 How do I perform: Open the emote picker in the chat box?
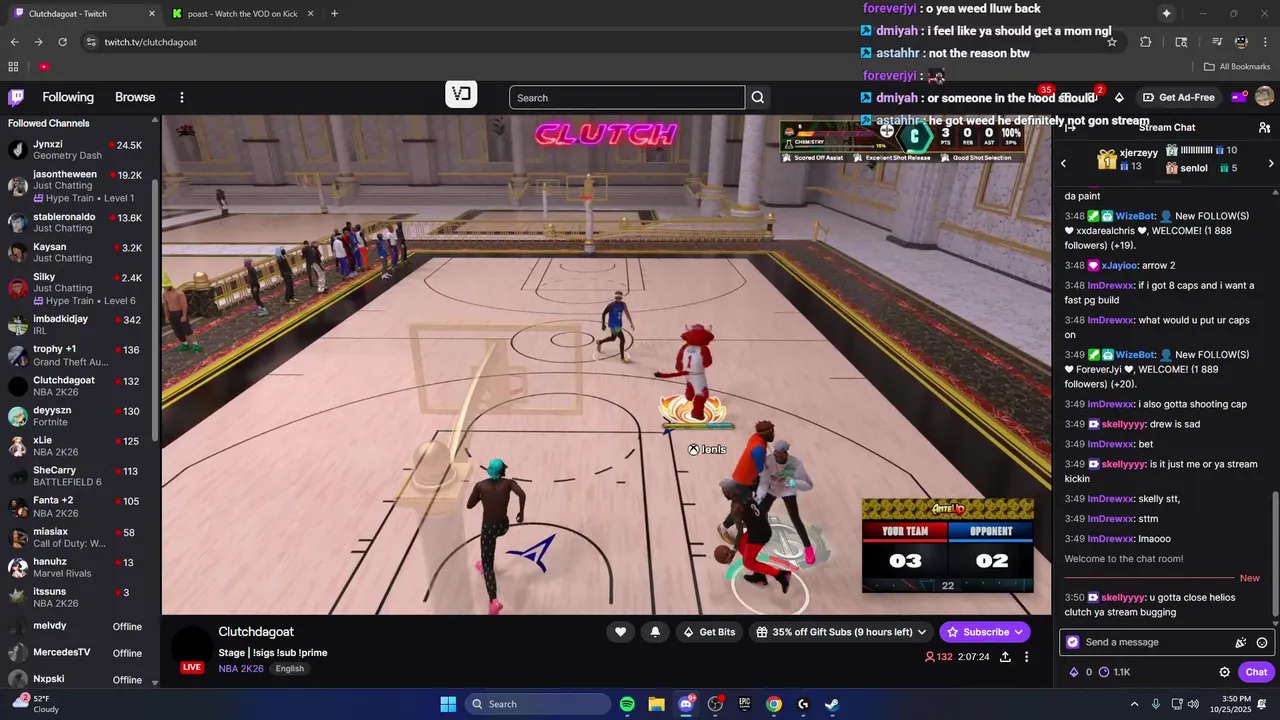click(1262, 642)
